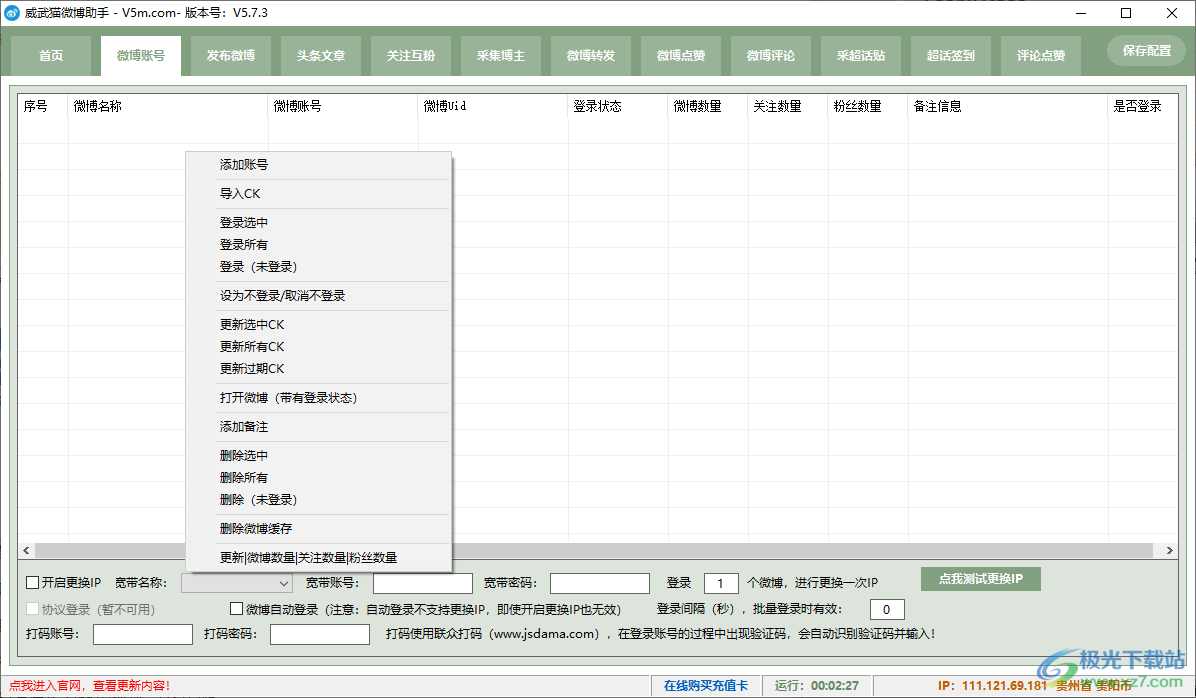Switch to the 微博账号 tab
Image resolution: width=1196 pixels, height=698 pixels.
[x=141, y=56]
